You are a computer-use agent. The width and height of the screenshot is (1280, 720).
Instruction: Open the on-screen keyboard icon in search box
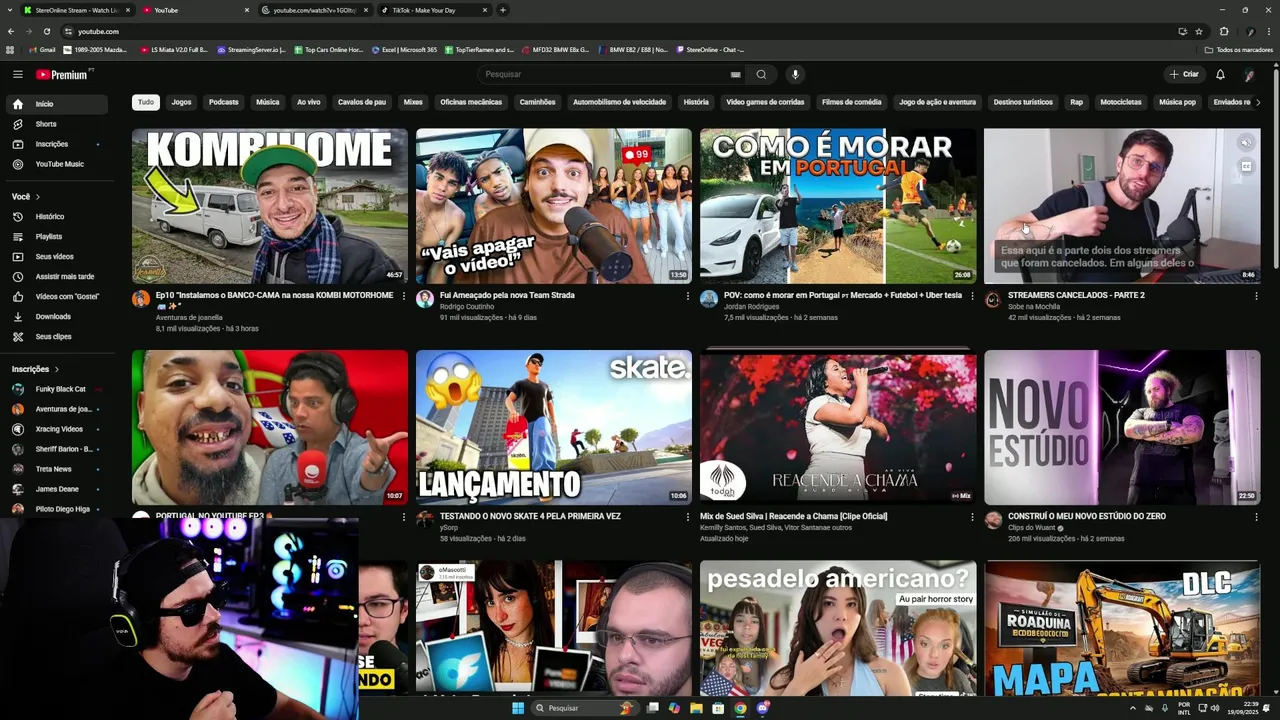pos(735,74)
